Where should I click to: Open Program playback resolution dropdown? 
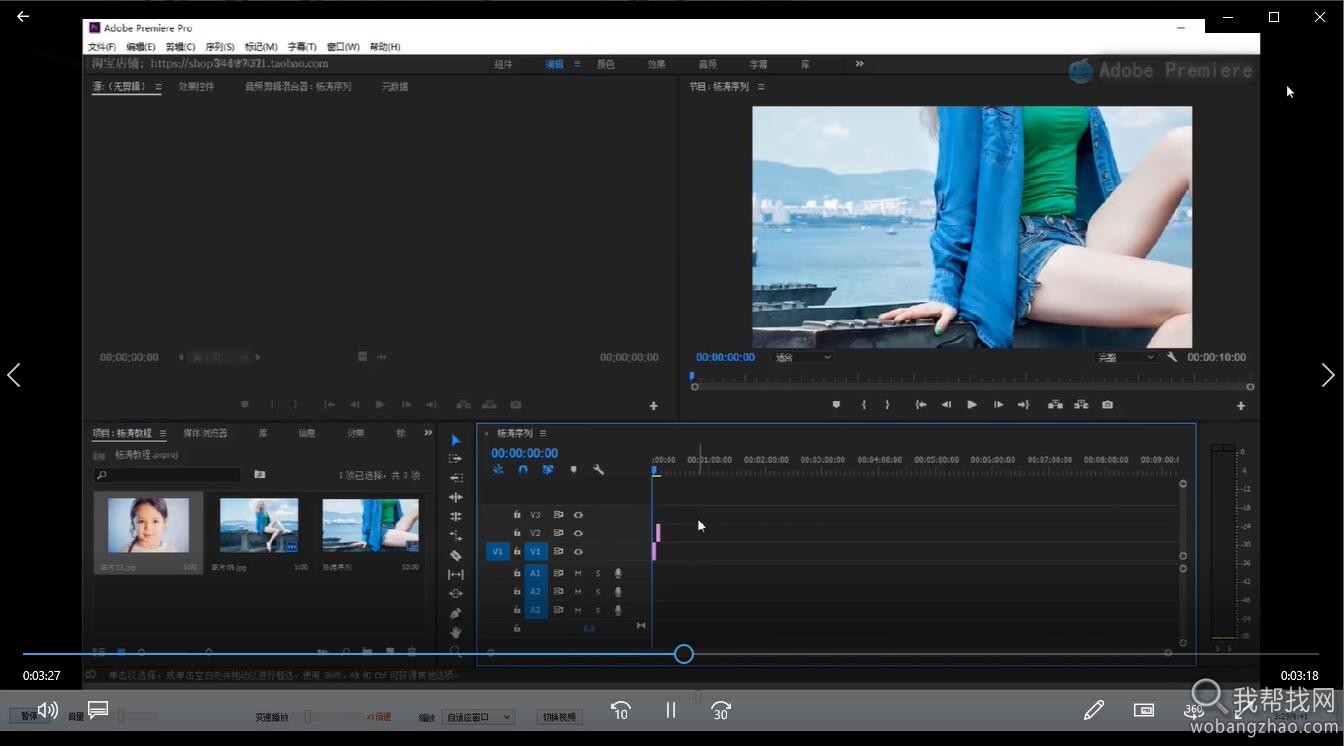1125,357
